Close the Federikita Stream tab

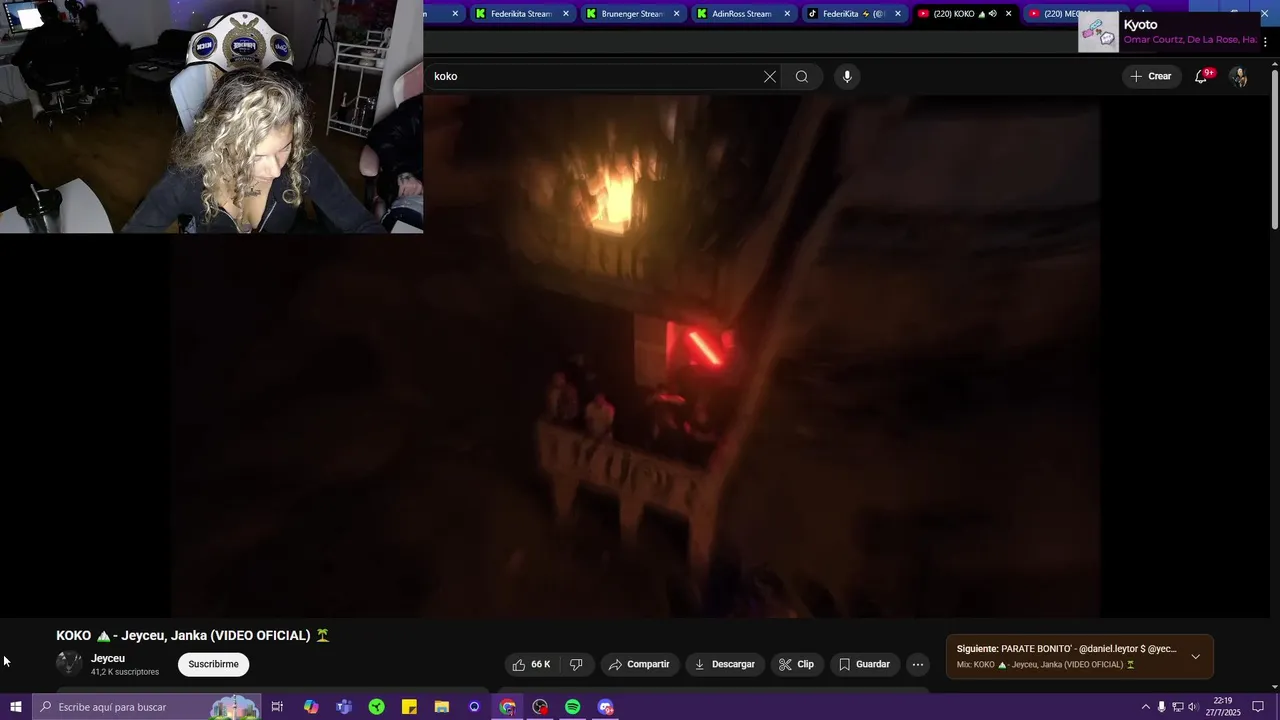coord(566,14)
